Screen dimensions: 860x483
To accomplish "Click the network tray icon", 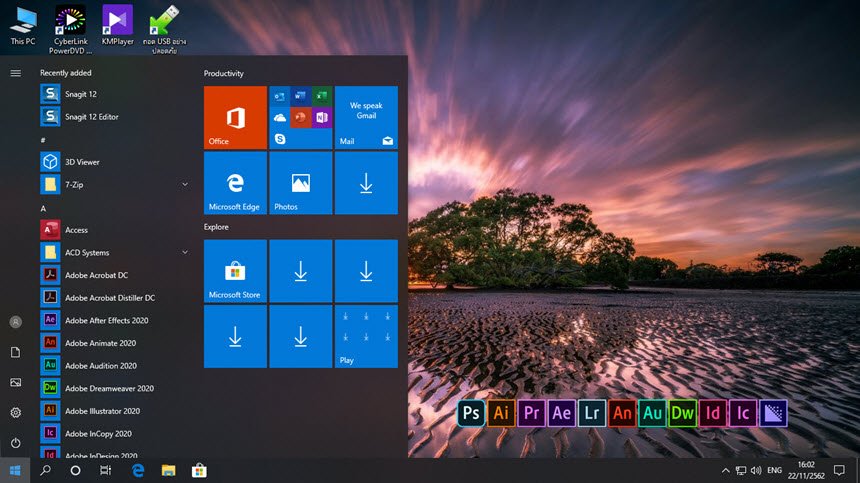I will click(741, 470).
